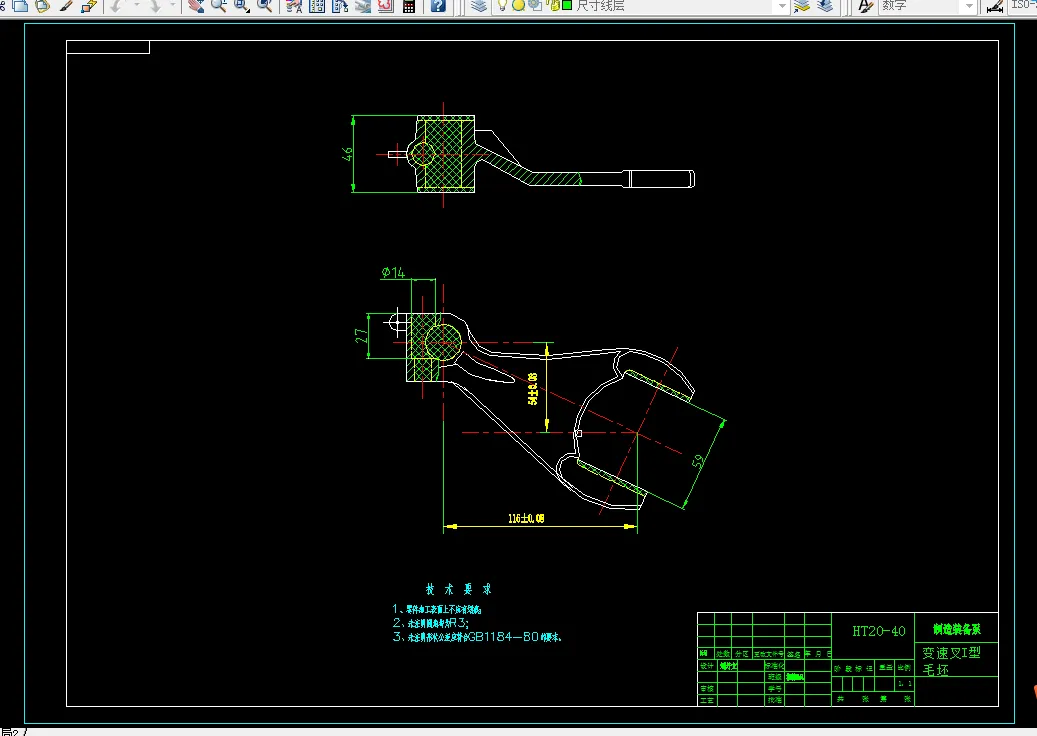Click the 制造装备系 title block text
Viewport: 1037px width, 736px height.
click(x=956, y=629)
